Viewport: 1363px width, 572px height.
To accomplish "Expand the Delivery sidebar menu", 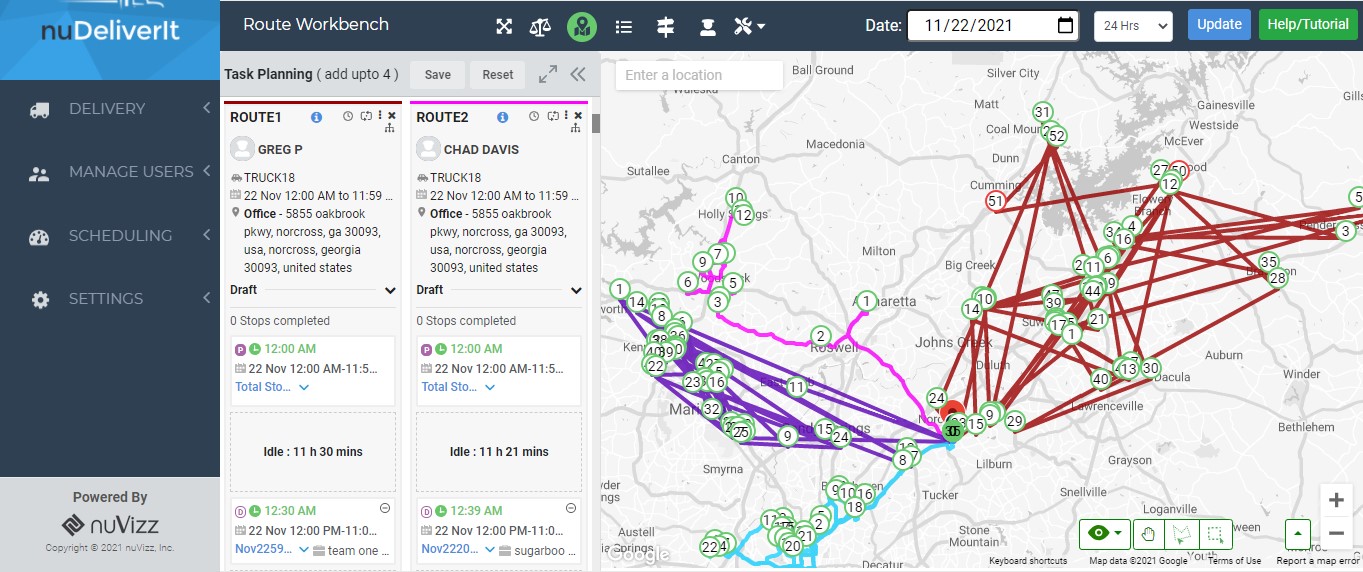I will (110, 108).
